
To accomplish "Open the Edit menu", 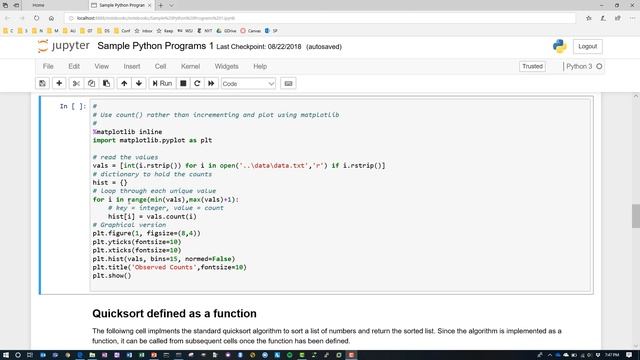I will [x=74, y=67].
